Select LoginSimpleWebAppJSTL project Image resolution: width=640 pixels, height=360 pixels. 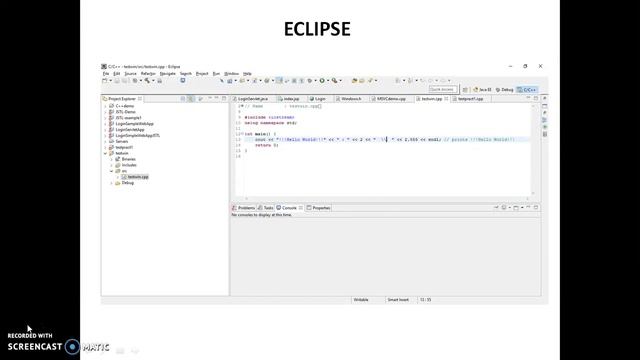(138, 136)
